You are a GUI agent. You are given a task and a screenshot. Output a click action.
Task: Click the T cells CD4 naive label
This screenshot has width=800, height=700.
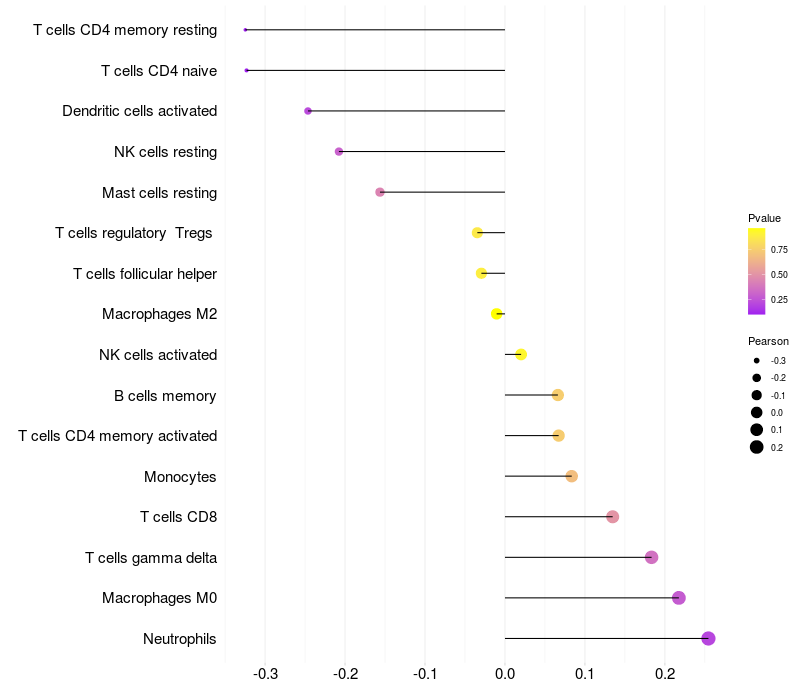pyautogui.click(x=159, y=70)
